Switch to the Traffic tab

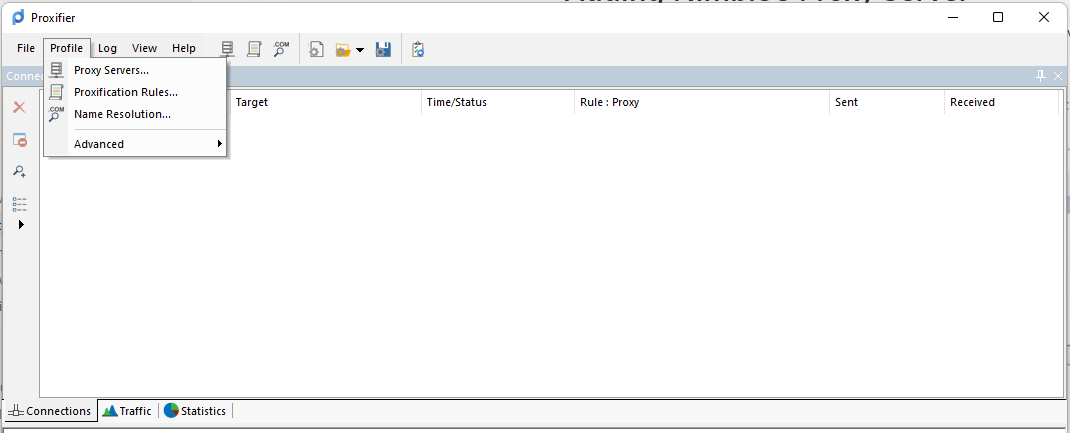point(127,411)
